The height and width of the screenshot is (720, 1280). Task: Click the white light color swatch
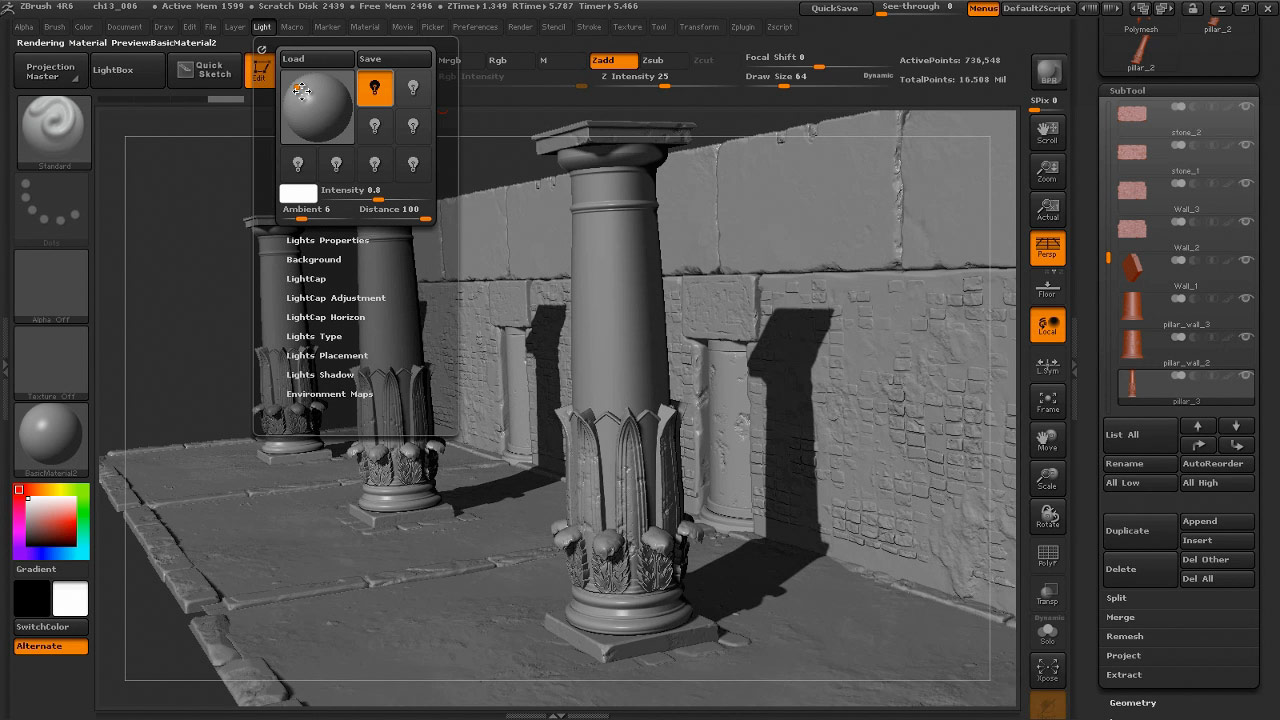298,193
